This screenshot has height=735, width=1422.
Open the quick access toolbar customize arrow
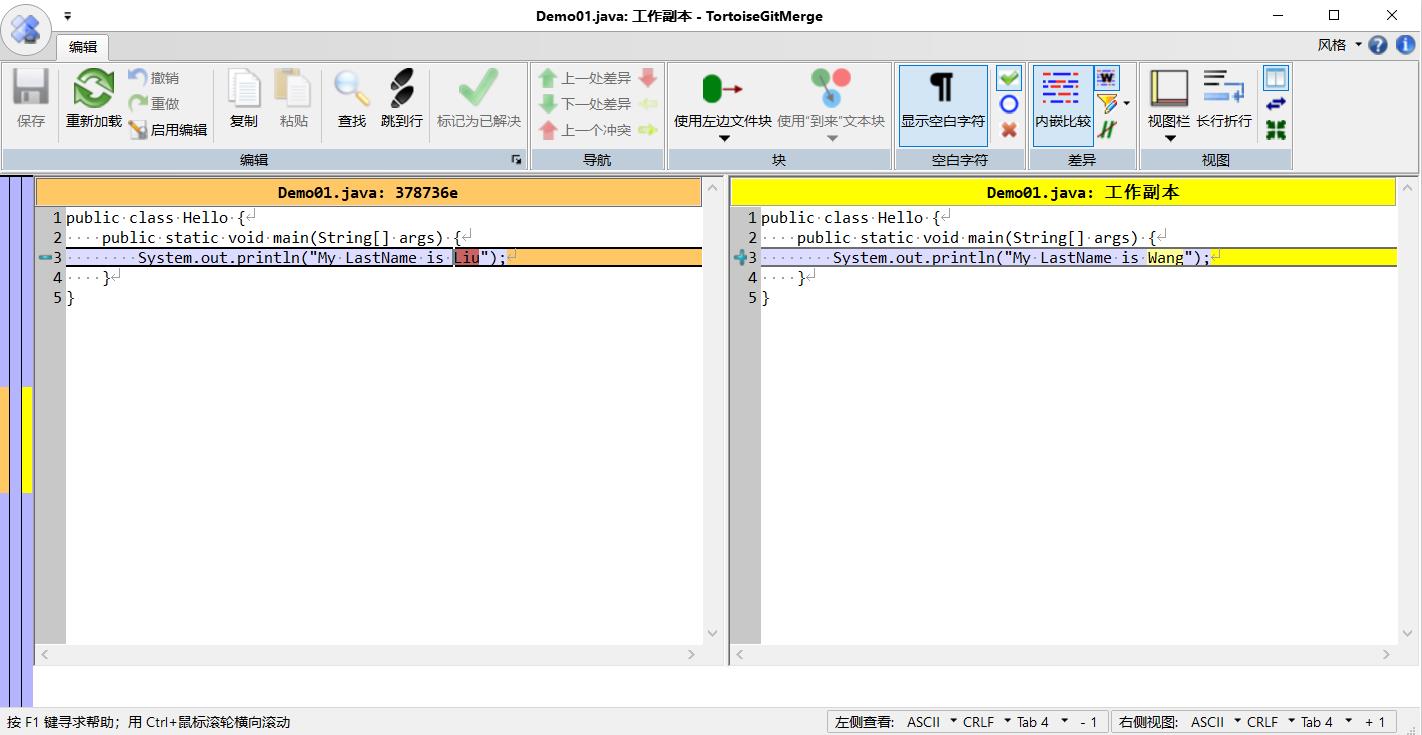click(67, 16)
